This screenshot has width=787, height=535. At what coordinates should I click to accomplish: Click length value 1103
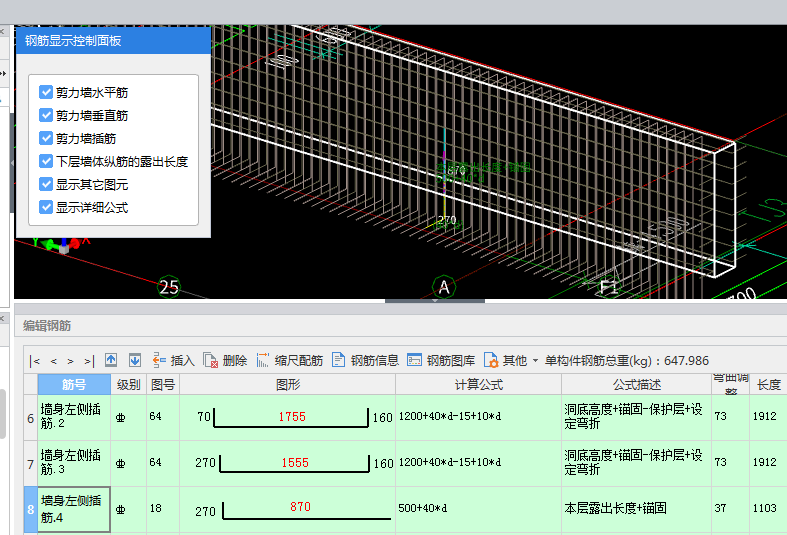click(764, 508)
